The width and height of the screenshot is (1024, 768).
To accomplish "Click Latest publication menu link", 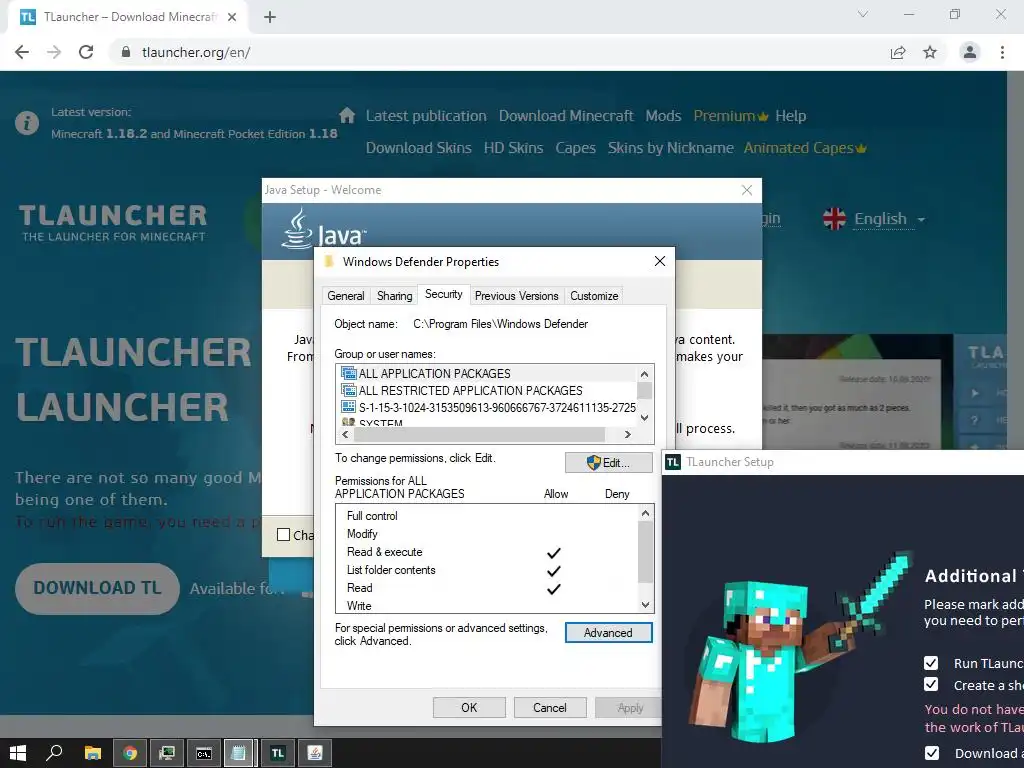I will tap(426, 116).
